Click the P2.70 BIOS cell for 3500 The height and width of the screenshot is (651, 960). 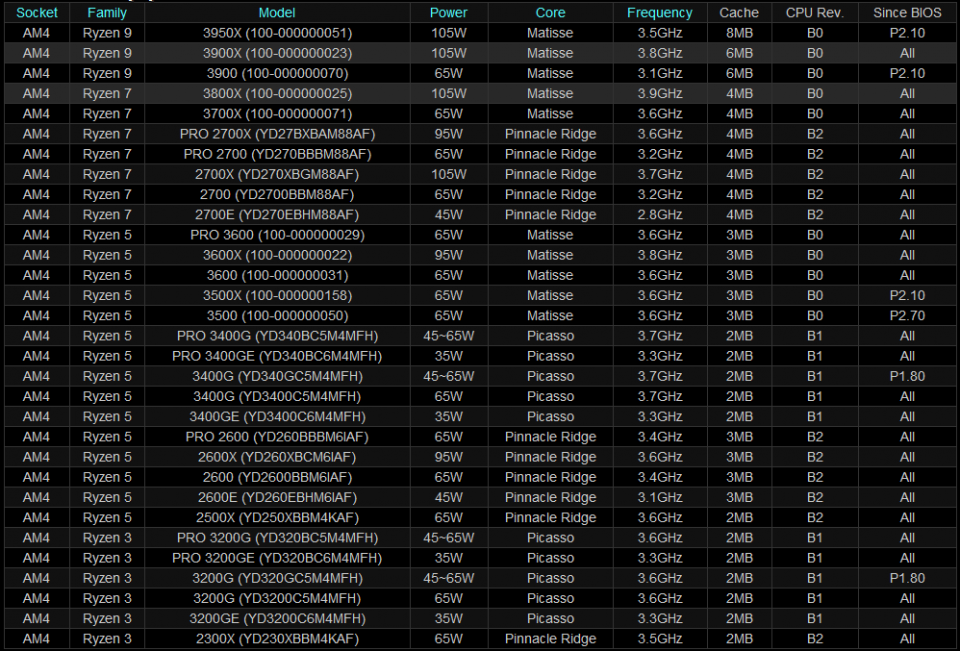tap(907, 316)
